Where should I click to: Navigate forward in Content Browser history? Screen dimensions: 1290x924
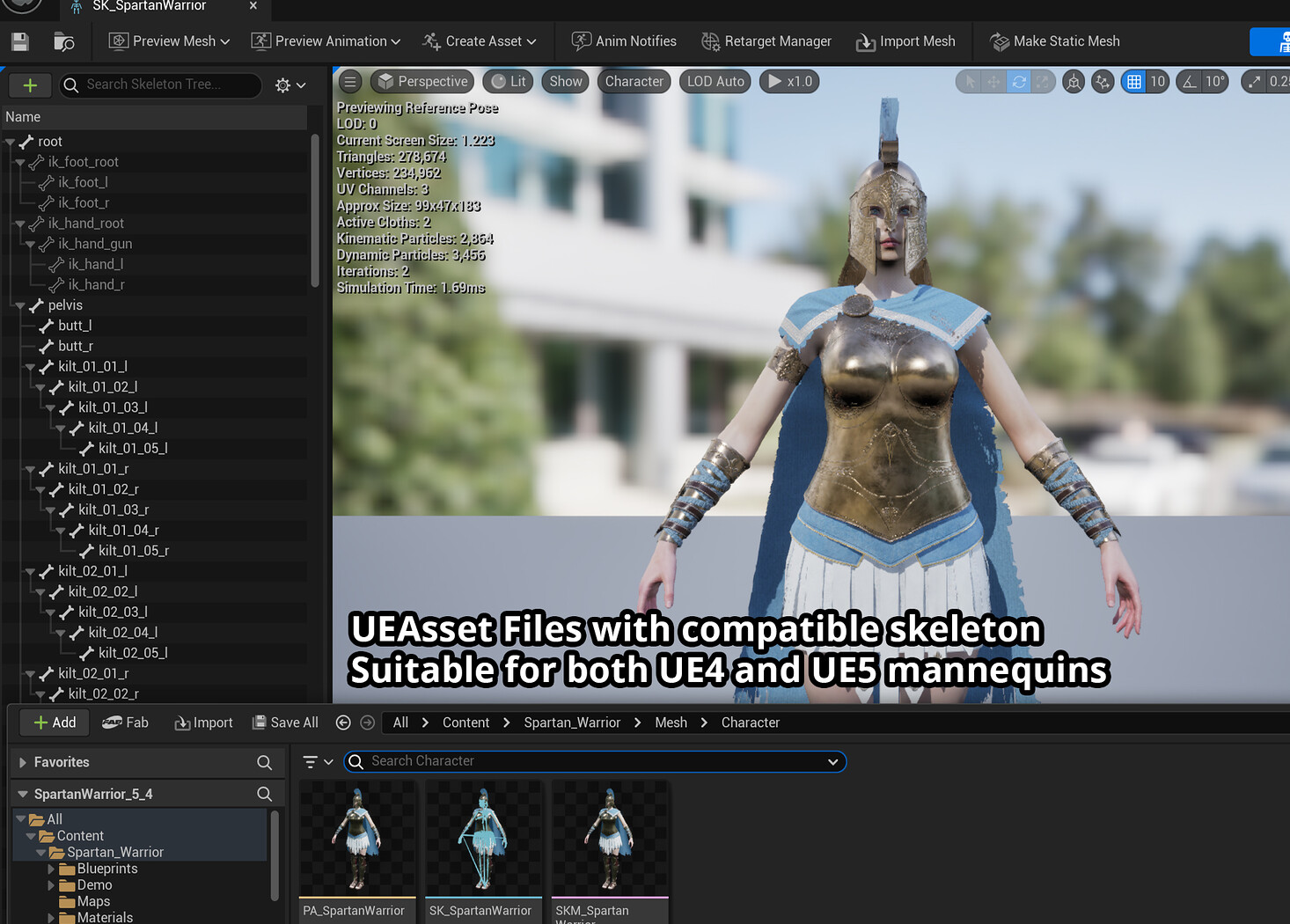[368, 722]
